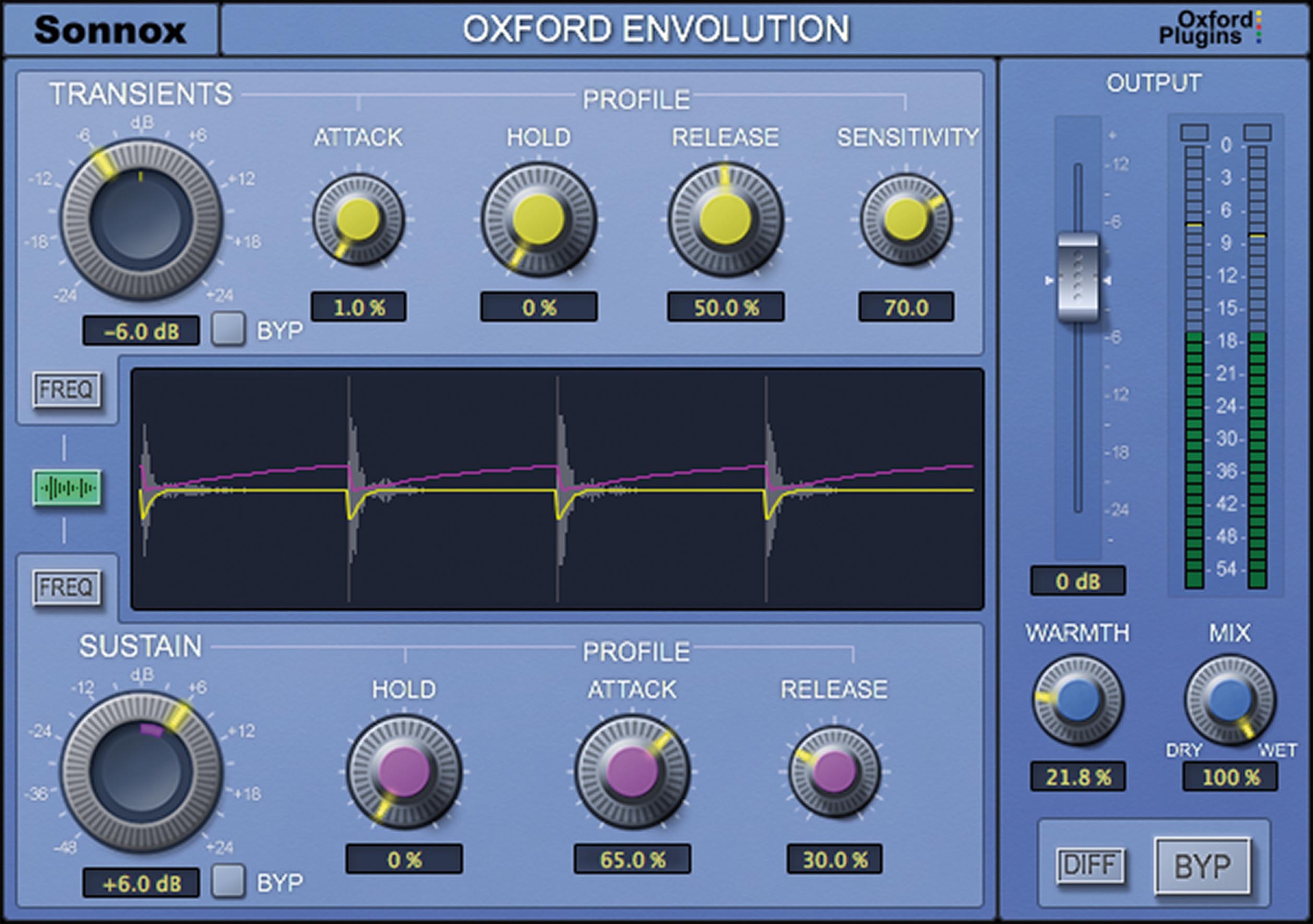The image size is (1313, 924).
Task: Click the MIX label
Action: tap(1230, 633)
